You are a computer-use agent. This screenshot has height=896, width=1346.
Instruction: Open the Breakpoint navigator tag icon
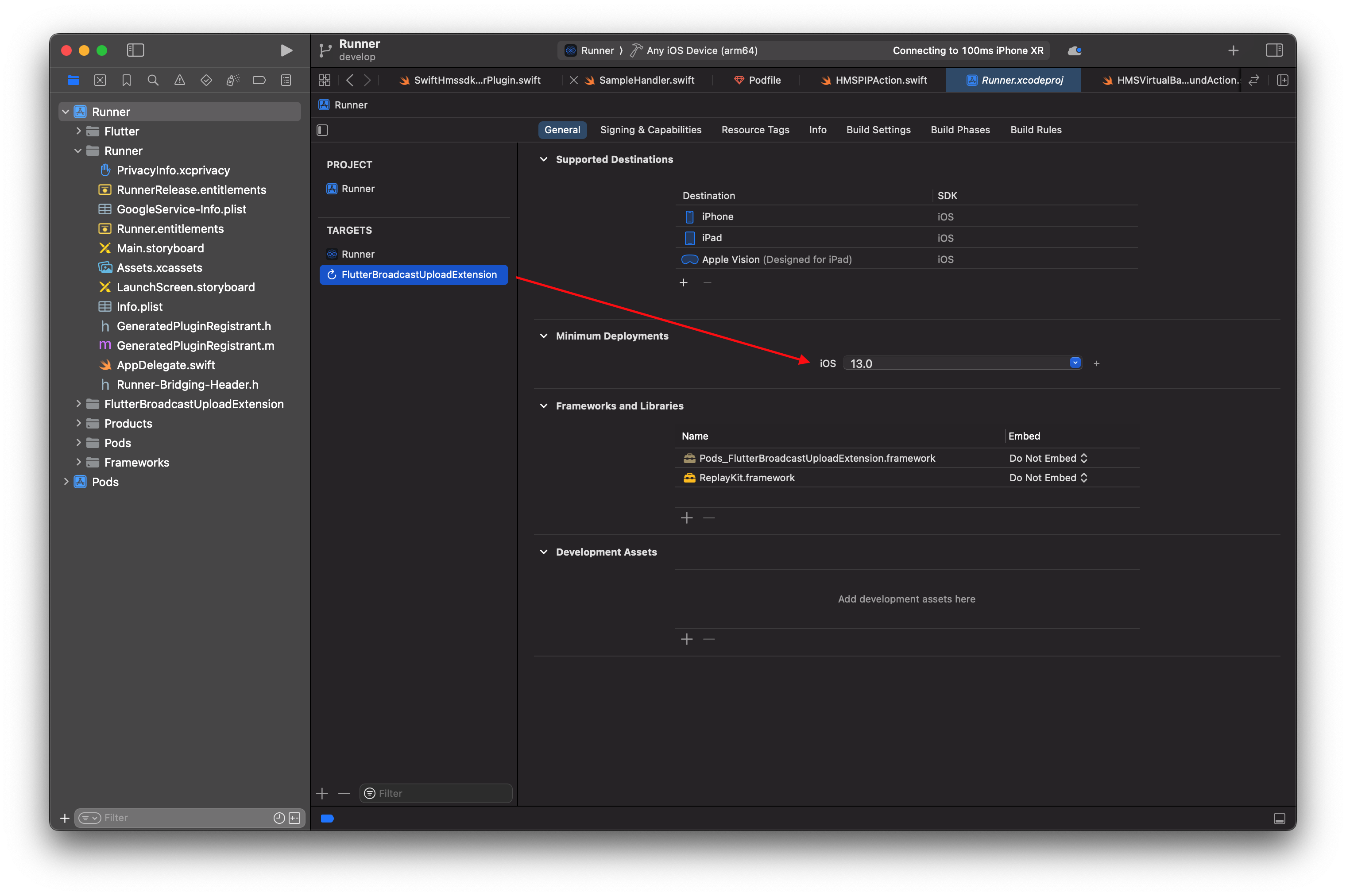tap(259, 80)
